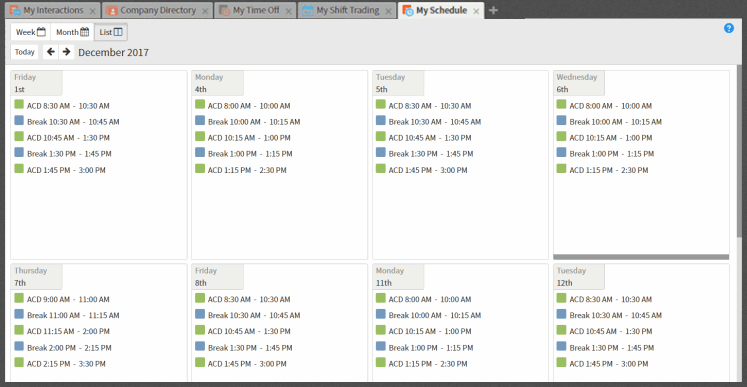
Task: Click Thursday 7th Break 11:00 AM - 11:15 AM
Action: (x=73, y=316)
